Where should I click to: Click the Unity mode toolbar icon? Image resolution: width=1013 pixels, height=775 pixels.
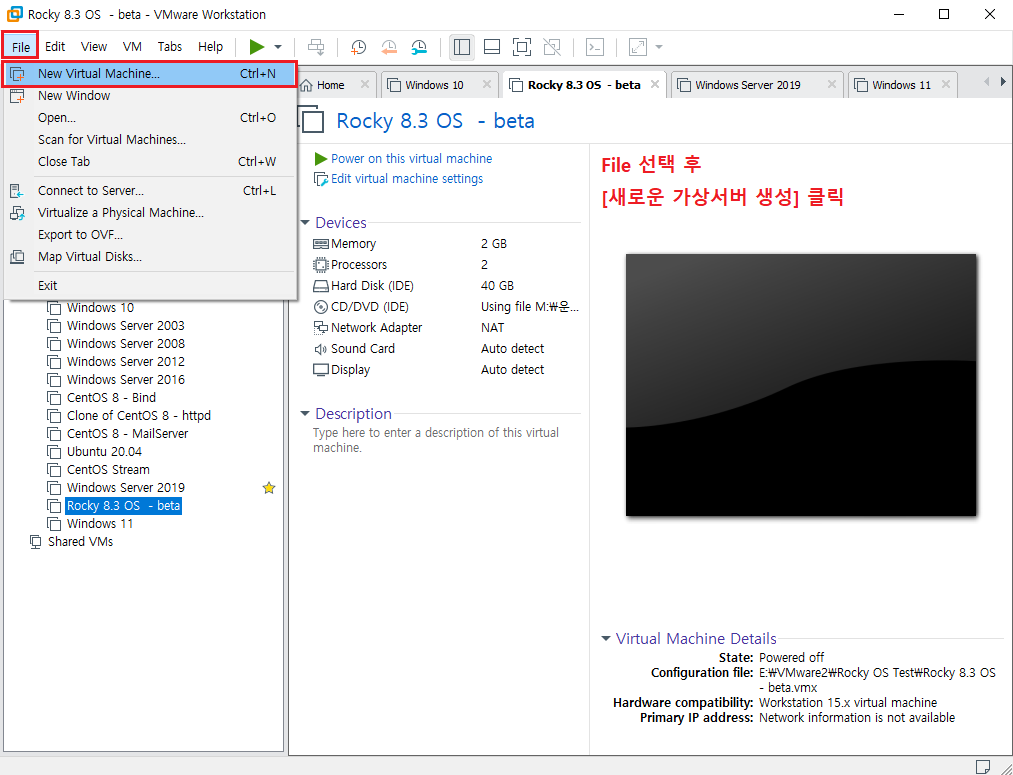point(552,46)
